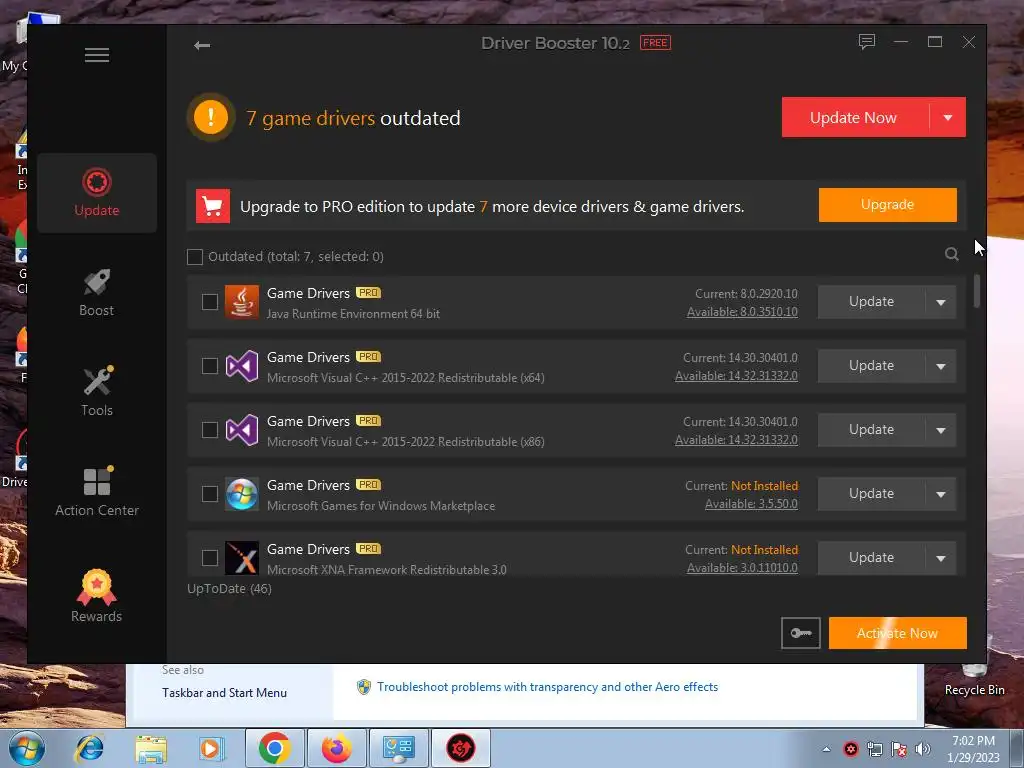
Task: Open the volume speaker tray icon
Action: tap(922, 749)
